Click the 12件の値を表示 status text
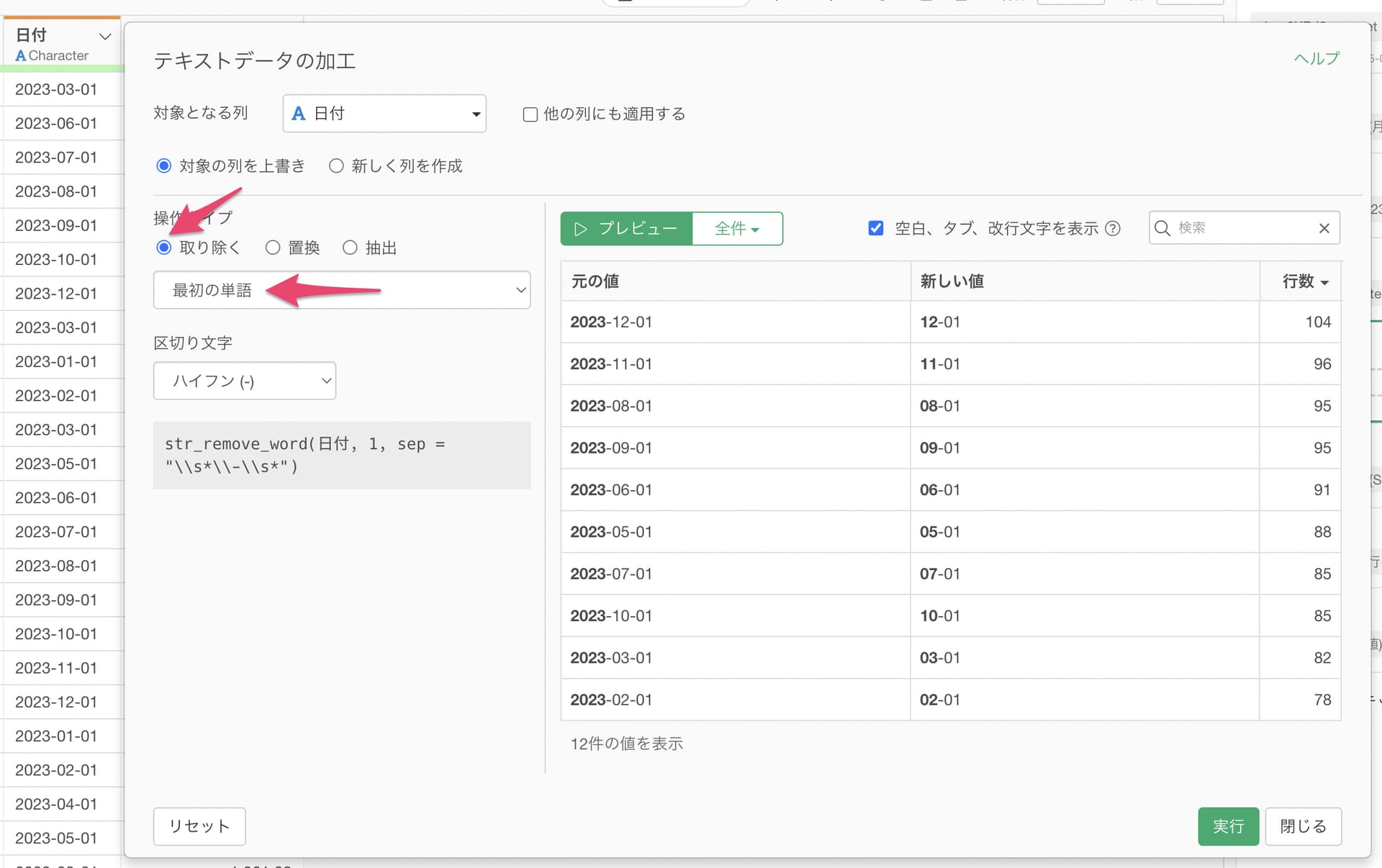The image size is (1382, 868). tap(626, 743)
